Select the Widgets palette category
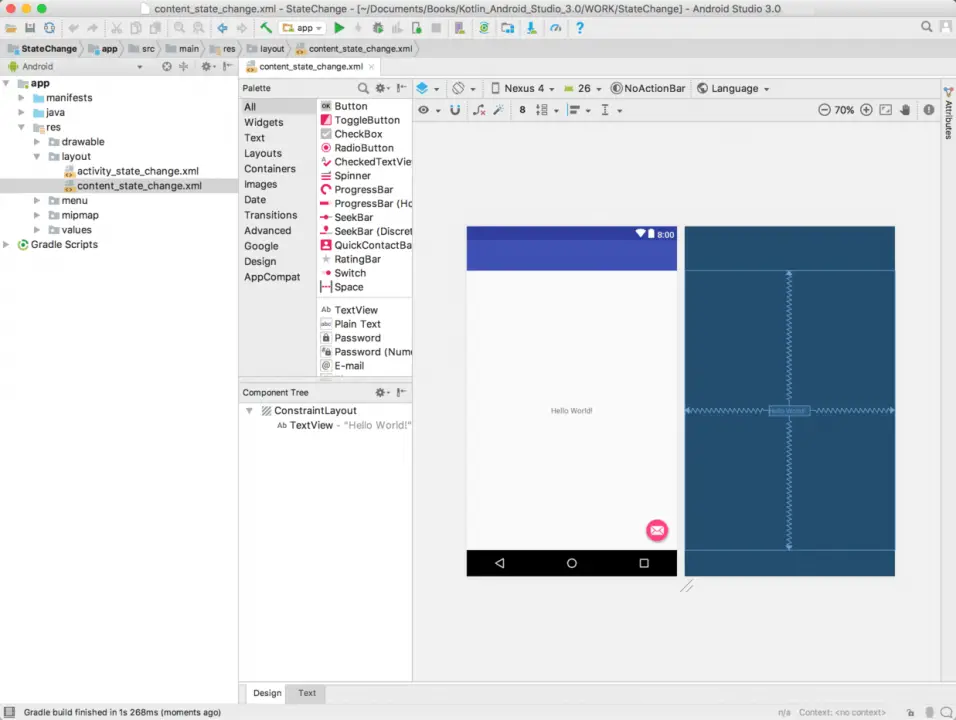The width and height of the screenshot is (956, 720). point(263,122)
